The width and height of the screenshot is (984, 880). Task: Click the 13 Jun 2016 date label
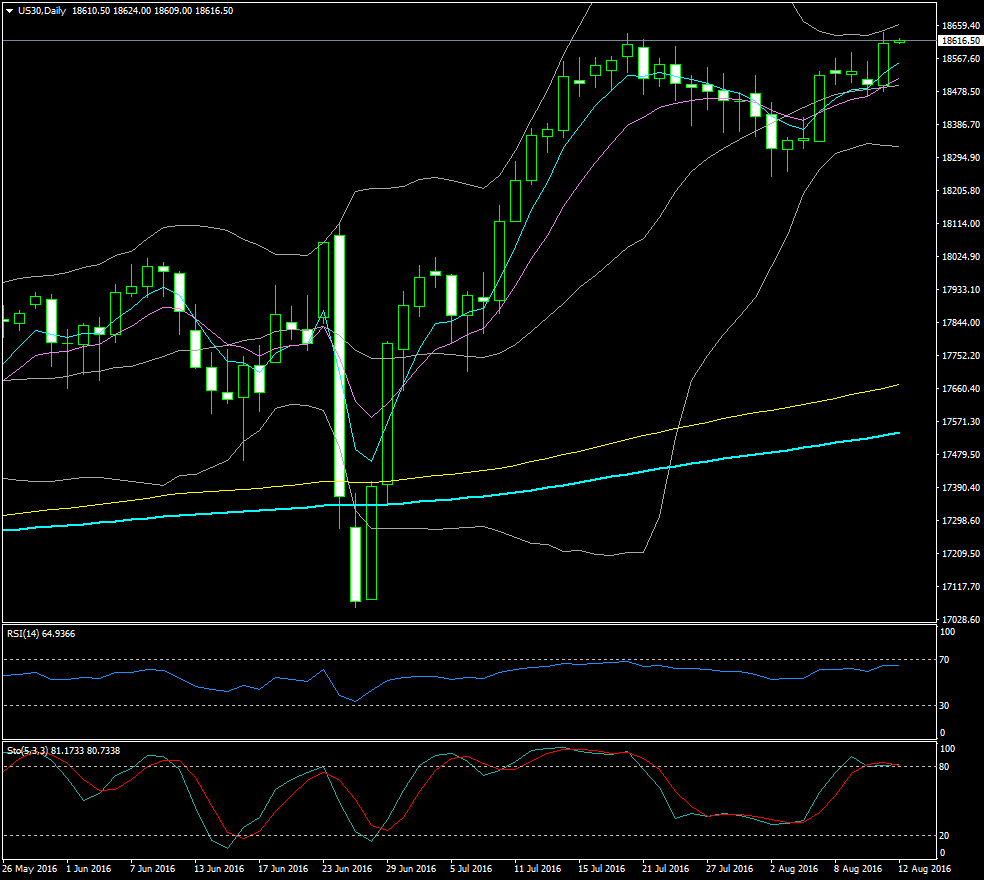[x=219, y=869]
